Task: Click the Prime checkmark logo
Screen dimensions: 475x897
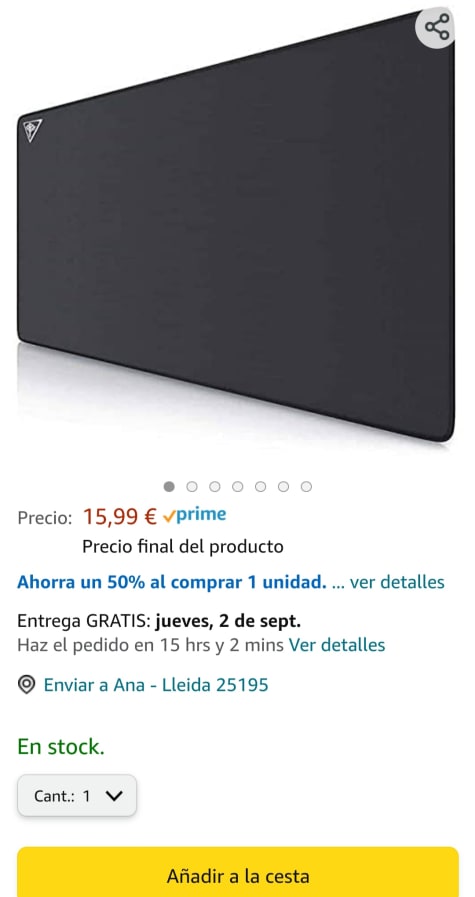Action: (x=194, y=515)
